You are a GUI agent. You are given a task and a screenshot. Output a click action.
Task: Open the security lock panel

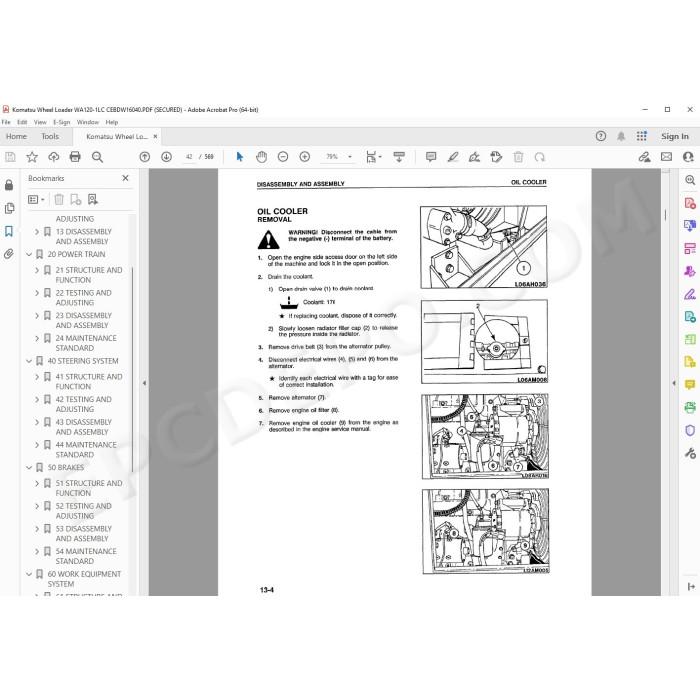pyautogui.click(x=9, y=185)
